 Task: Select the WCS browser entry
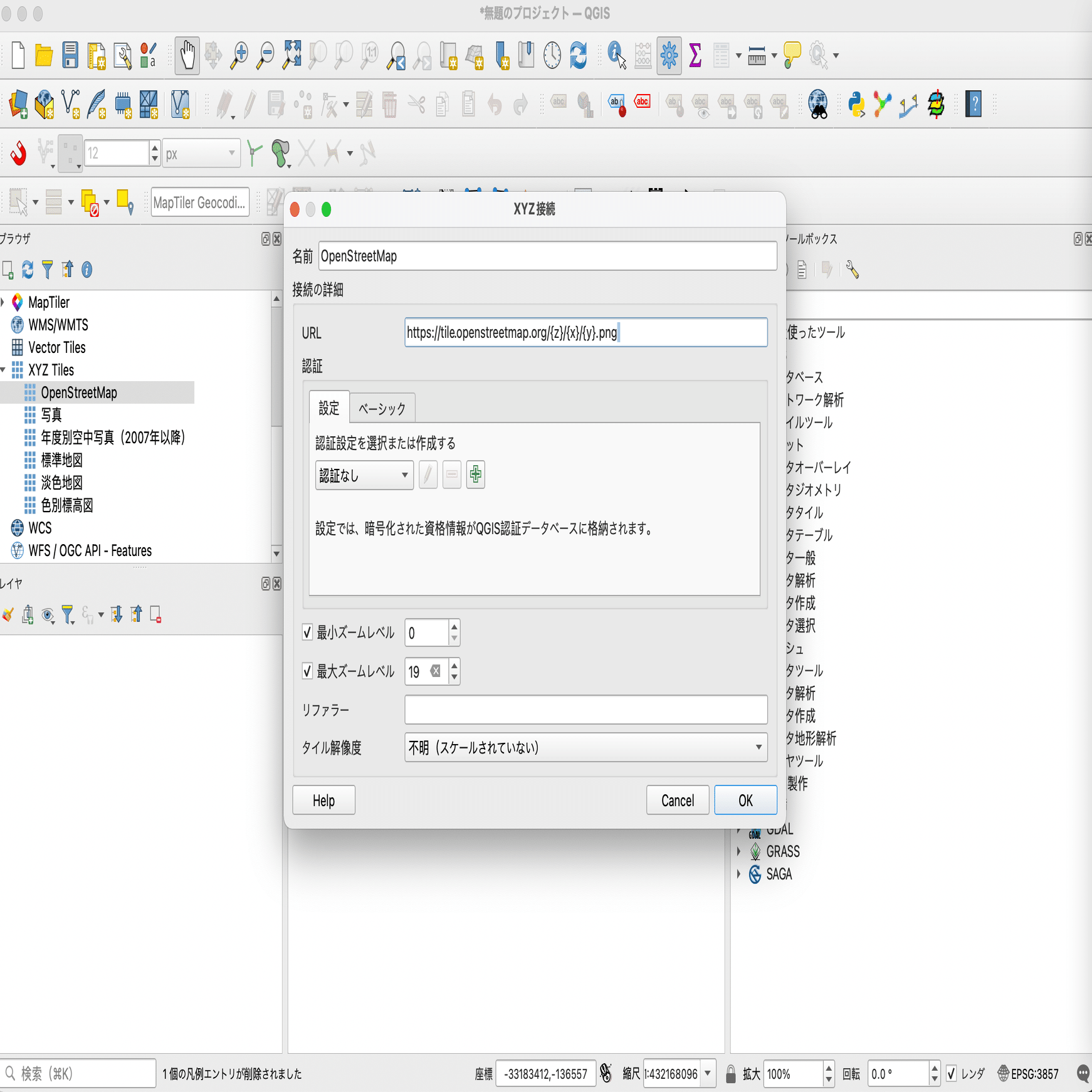(x=40, y=528)
